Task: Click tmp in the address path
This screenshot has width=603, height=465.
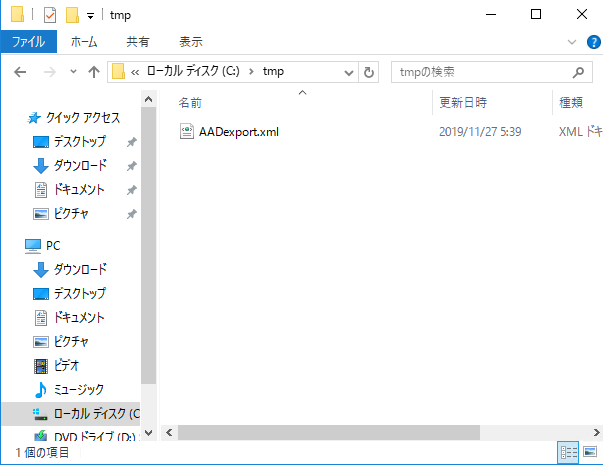Action: [273, 72]
